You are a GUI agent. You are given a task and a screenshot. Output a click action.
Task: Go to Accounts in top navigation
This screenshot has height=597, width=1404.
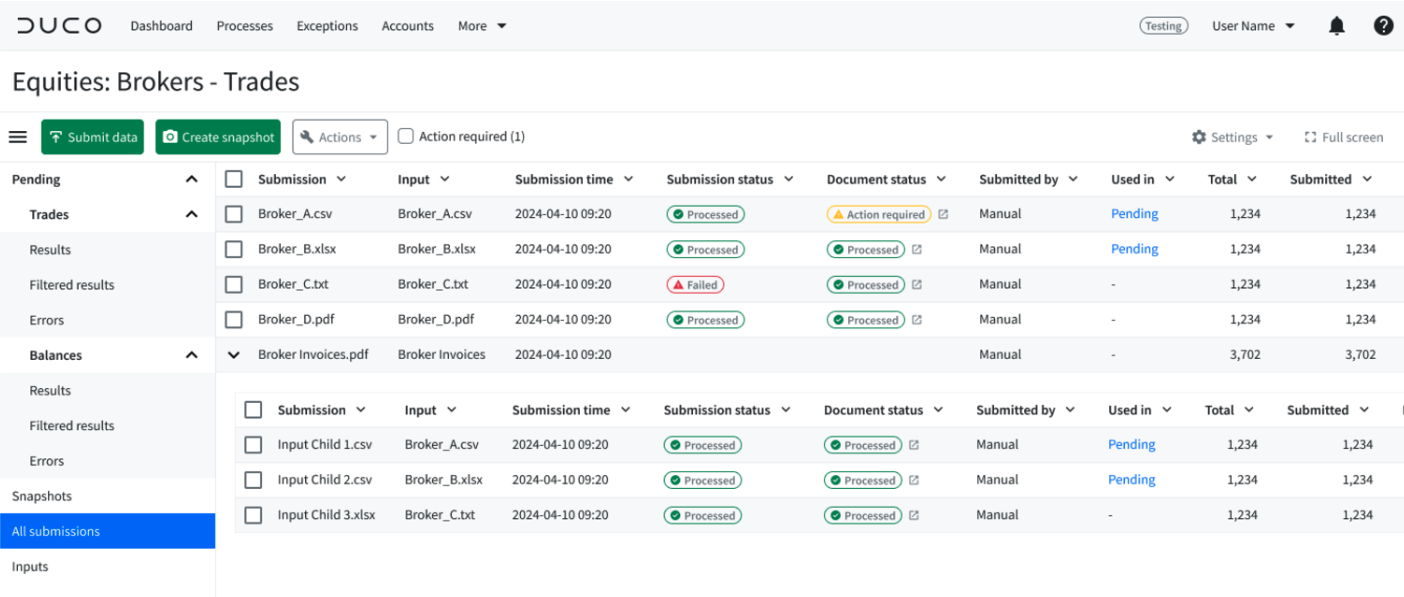click(408, 26)
